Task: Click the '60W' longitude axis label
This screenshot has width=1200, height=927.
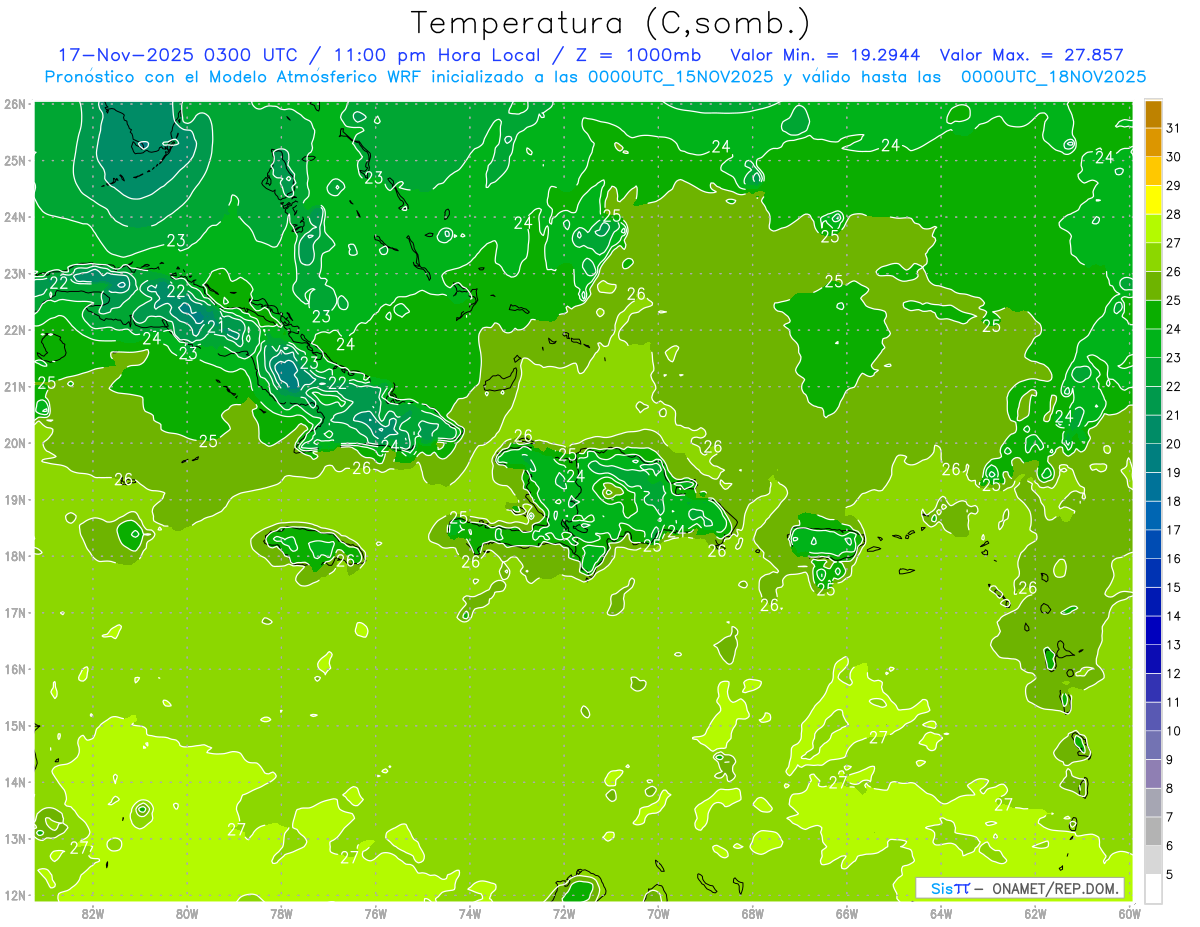Action: pyautogui.click(x=1130, y=913)
